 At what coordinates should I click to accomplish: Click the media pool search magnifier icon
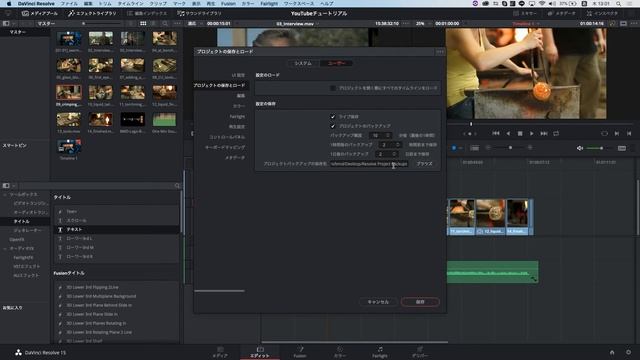point(165,24)
